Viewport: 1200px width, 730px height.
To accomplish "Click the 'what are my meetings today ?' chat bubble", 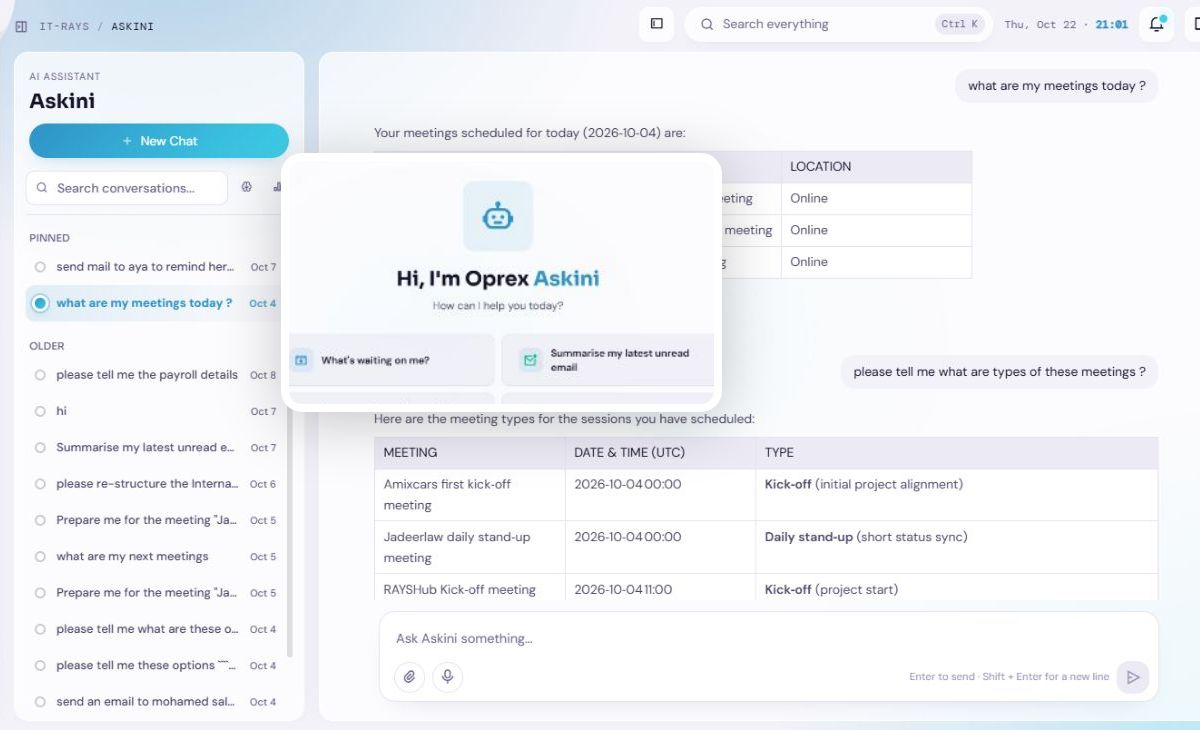I will click(x=1057, y=86).
